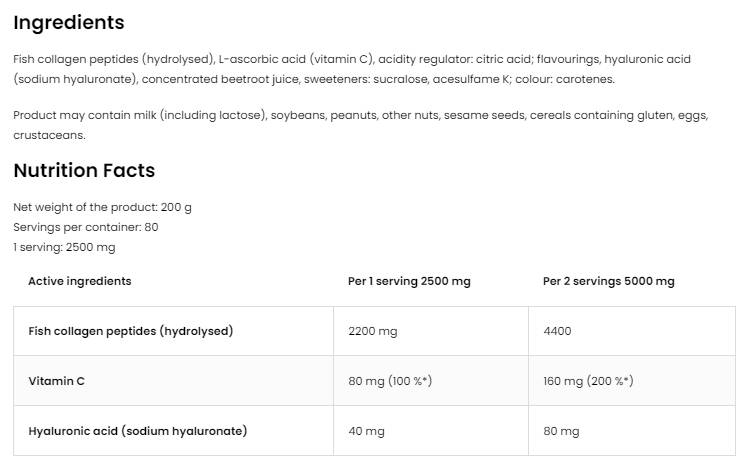Click the 2200 mg table cell

[x=372, y=331]
